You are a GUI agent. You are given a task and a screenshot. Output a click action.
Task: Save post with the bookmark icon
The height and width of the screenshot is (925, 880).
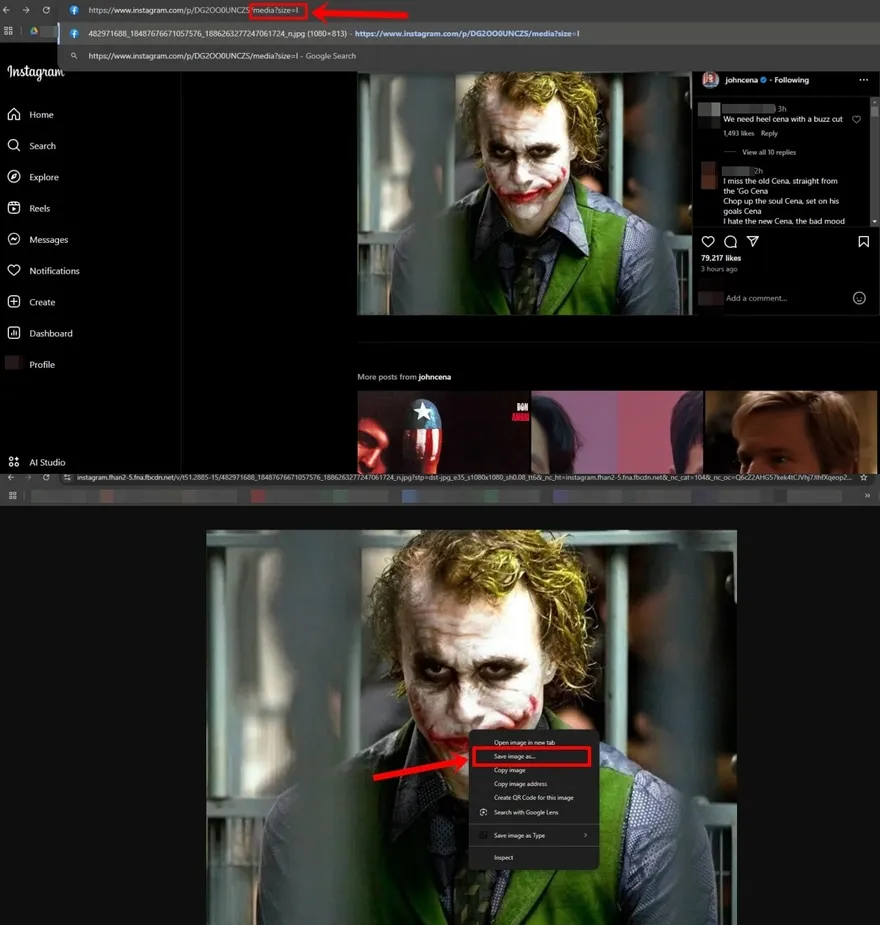click(x=863, y=242)
